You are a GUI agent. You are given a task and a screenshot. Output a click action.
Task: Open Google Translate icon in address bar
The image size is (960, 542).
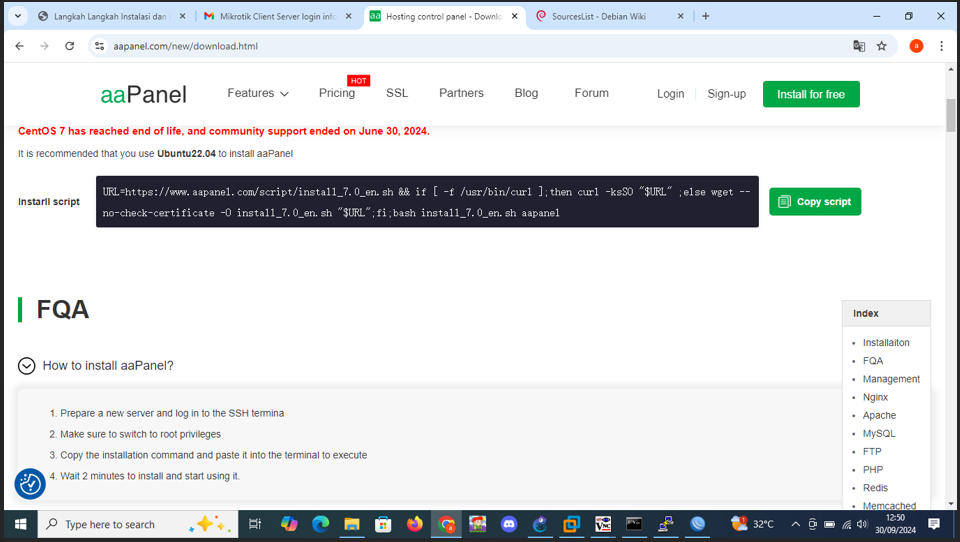(x=859, y=46)
